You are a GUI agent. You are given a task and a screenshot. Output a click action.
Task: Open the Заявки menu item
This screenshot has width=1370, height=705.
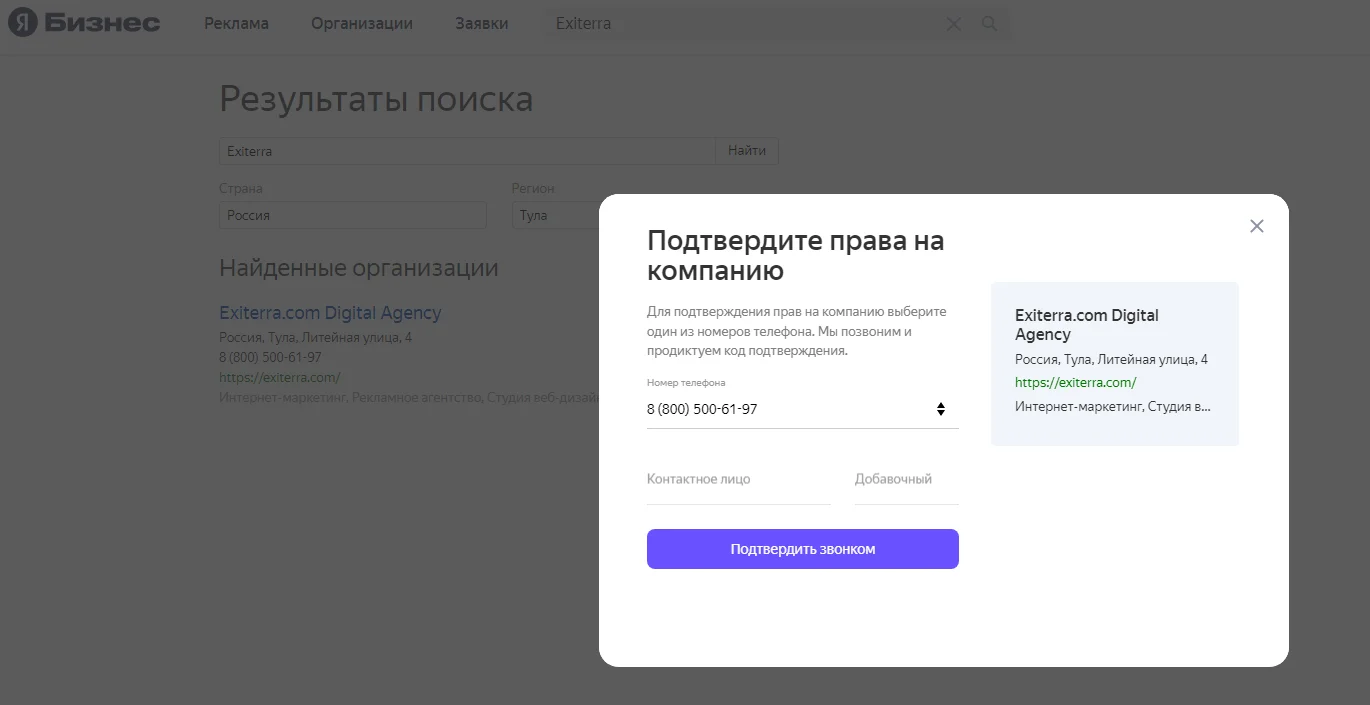pos(481,24)
